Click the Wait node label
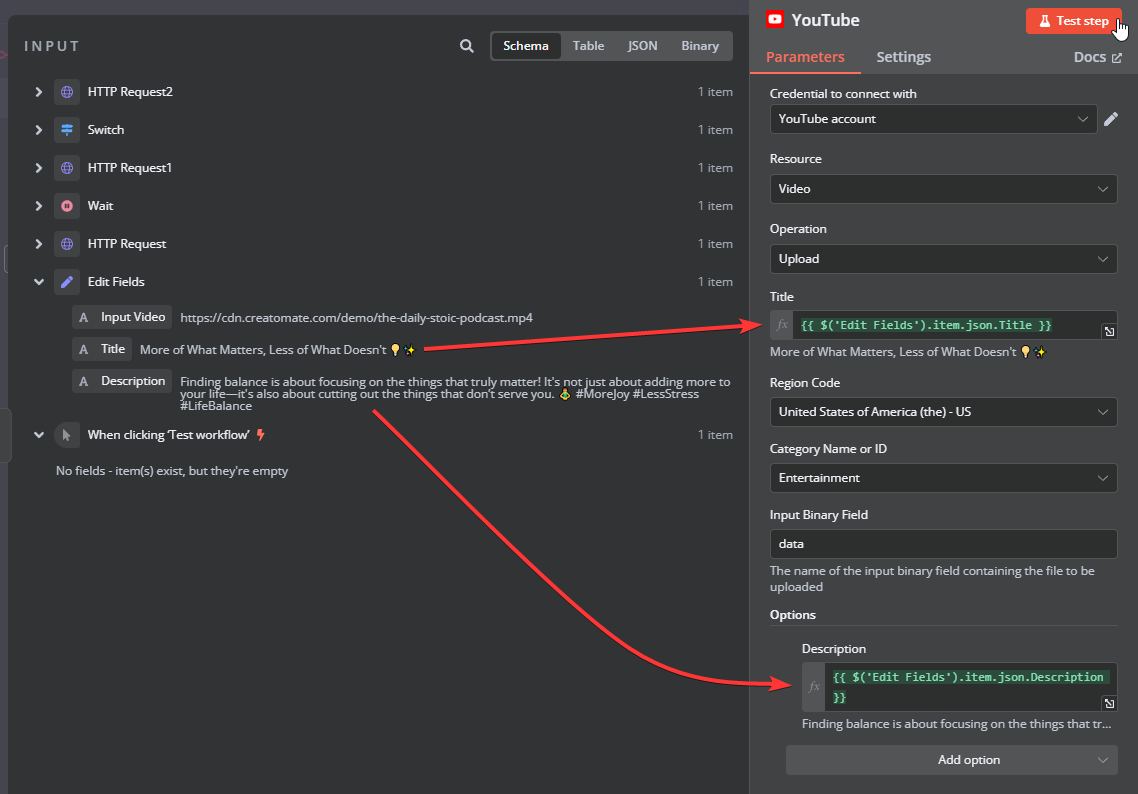 (100, 206)
